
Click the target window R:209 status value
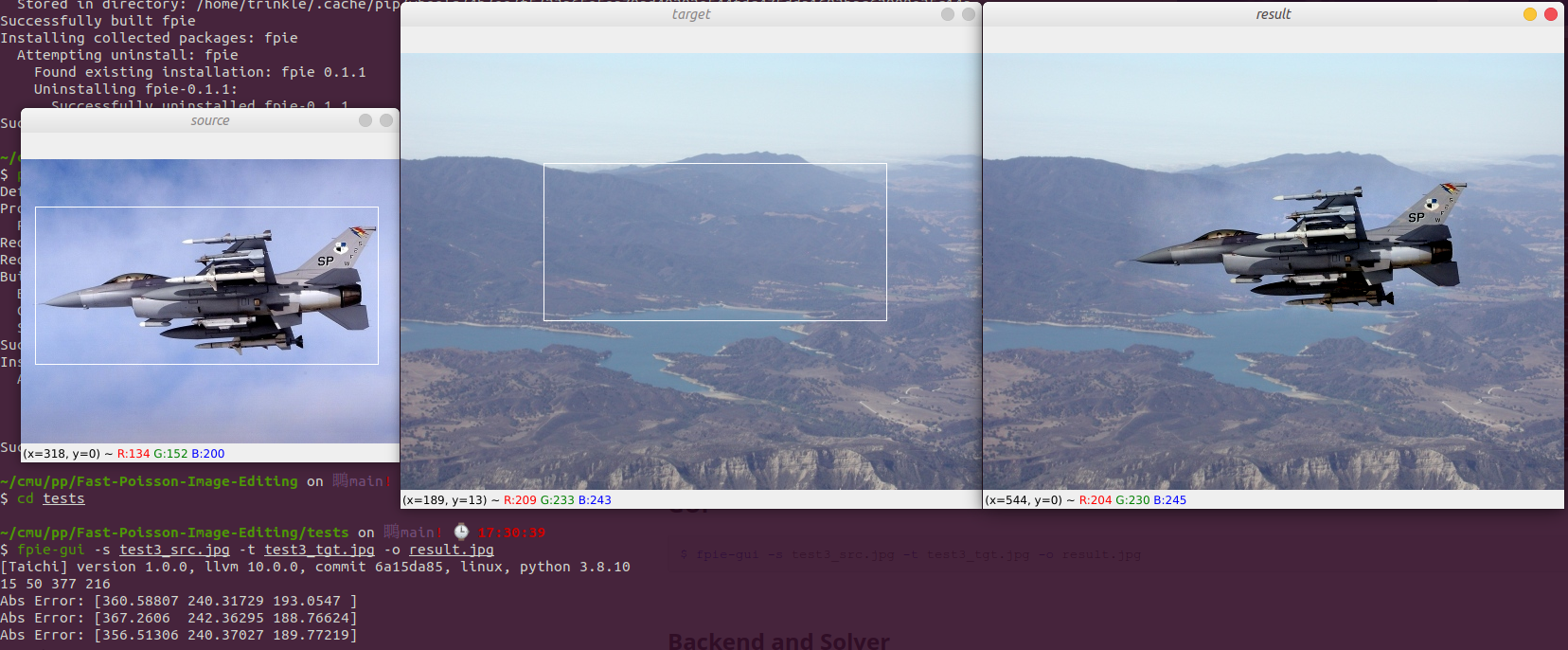520,500
